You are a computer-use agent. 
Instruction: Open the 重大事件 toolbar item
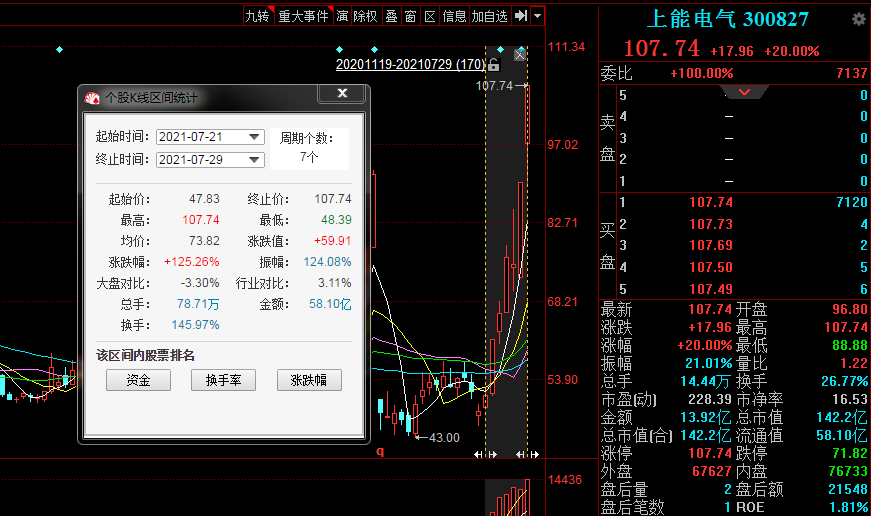click(x=303, y=16)
